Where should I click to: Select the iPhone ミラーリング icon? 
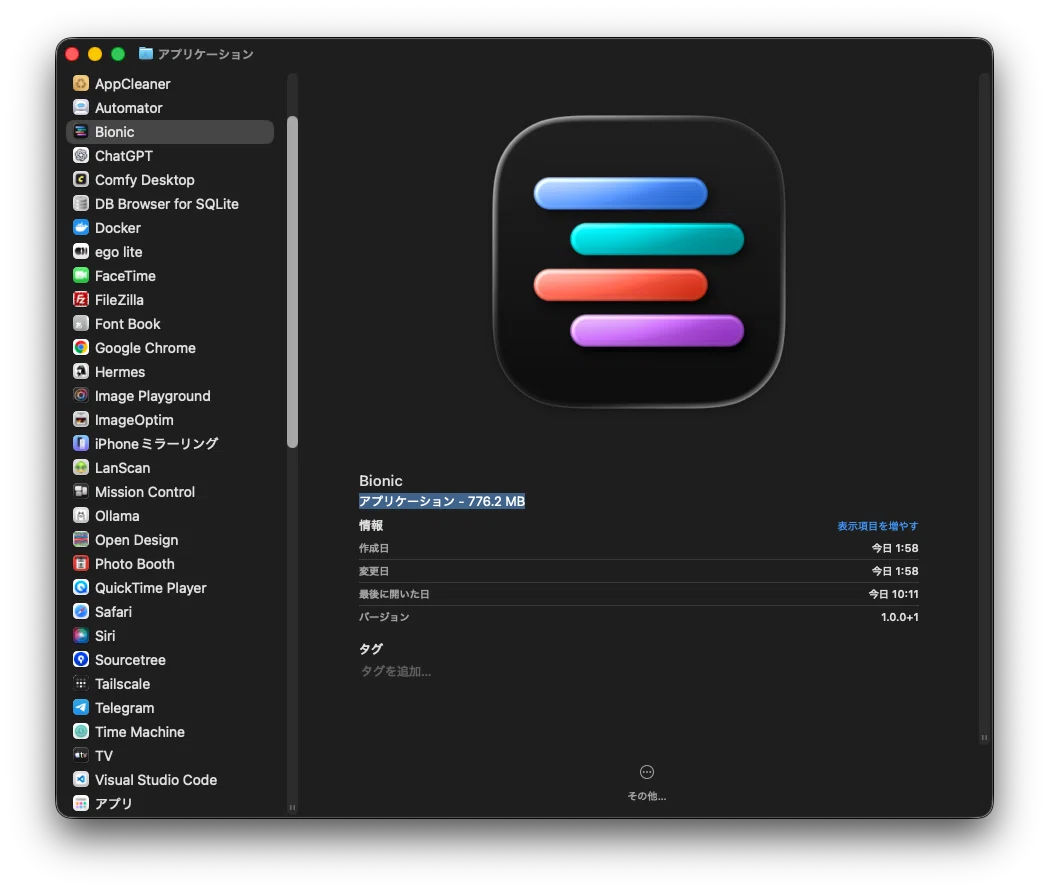click(81, 444)
